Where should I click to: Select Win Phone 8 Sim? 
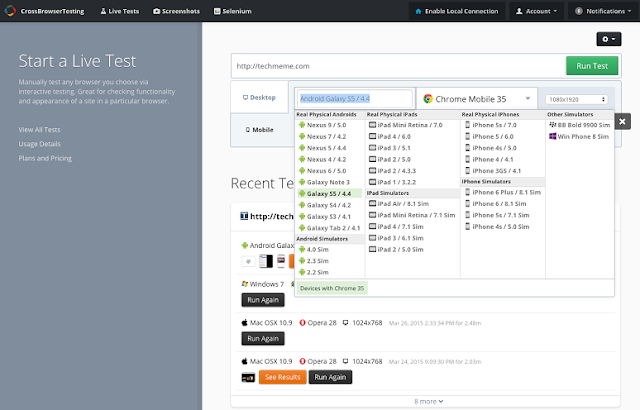579,136
